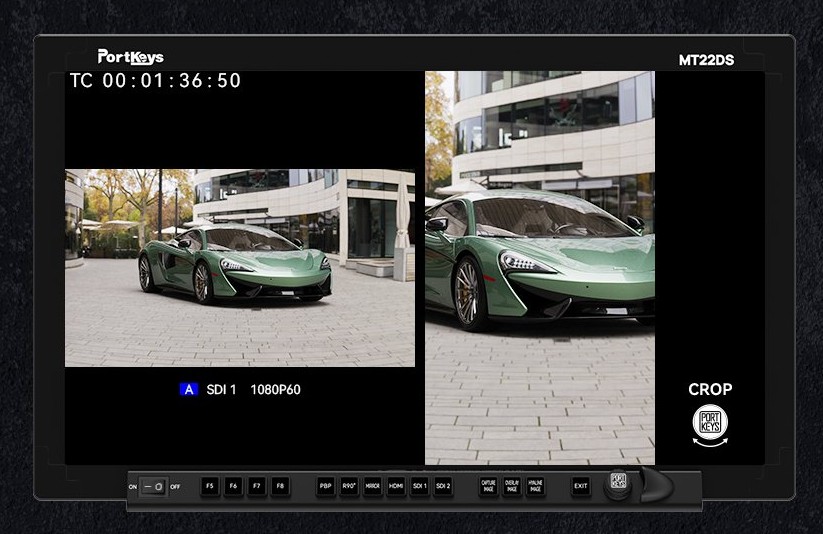823x534 pixels.
Task: Toggle the ON/OFF power switch
Action: coord(153,487)
